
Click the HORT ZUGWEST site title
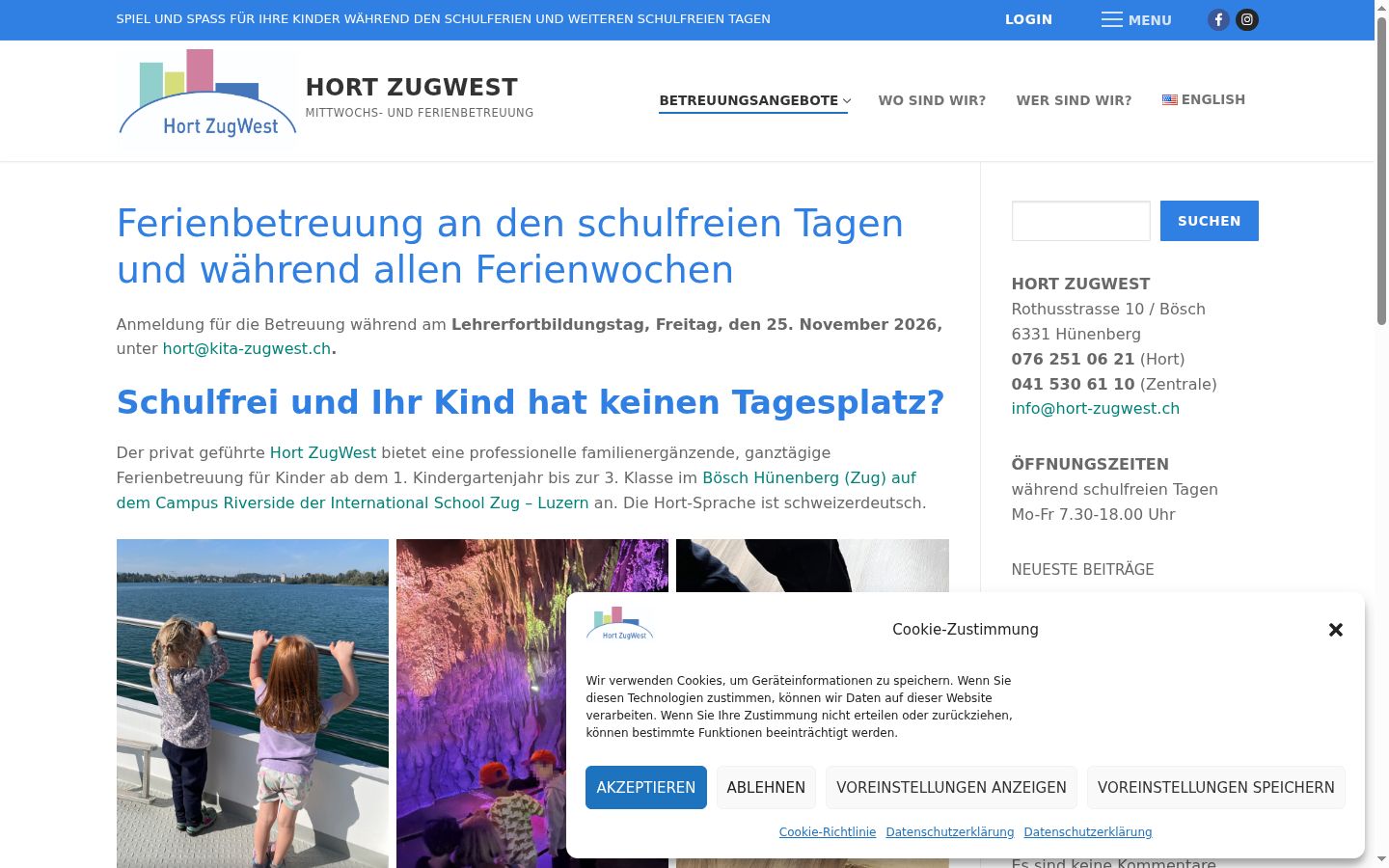412,87
